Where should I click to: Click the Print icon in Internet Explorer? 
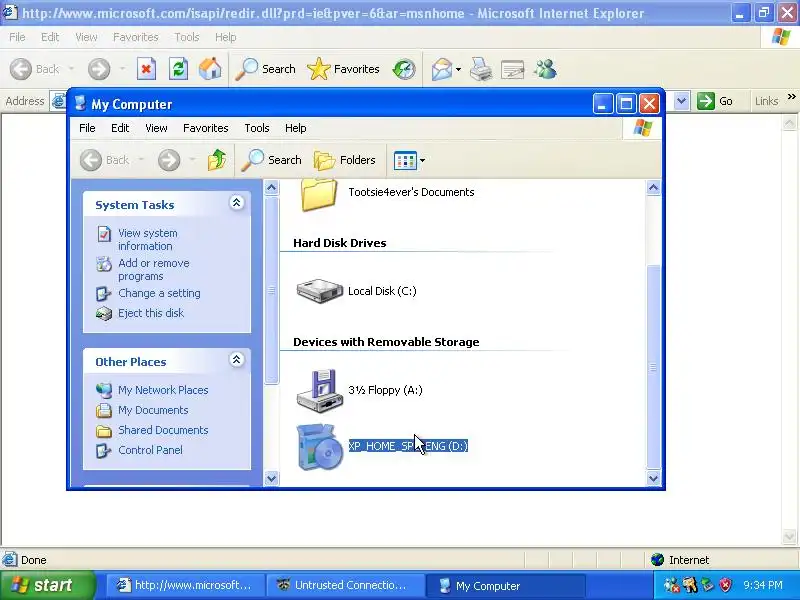(x=480, y=69)
